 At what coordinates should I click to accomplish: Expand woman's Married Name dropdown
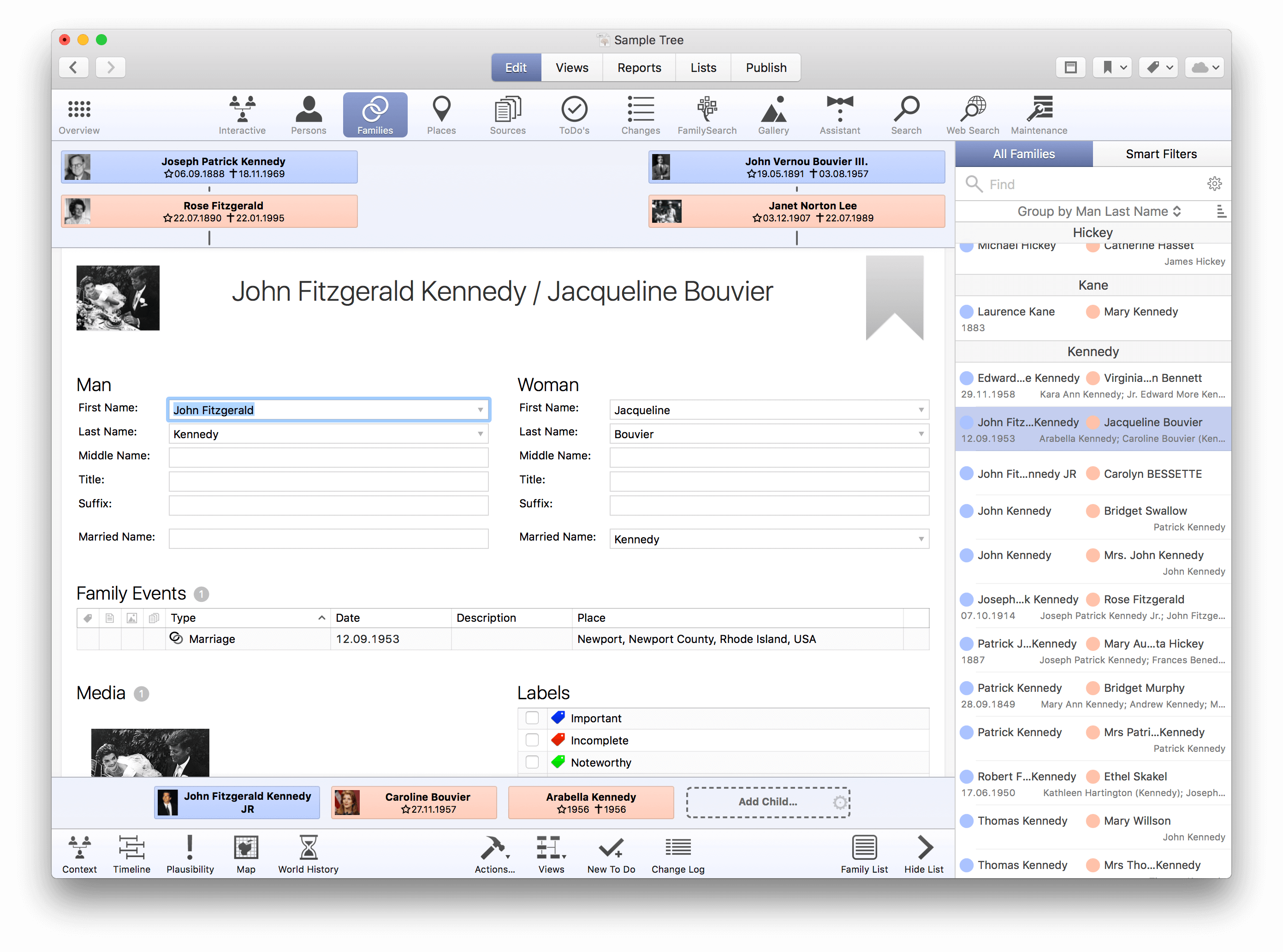(921, 539)
